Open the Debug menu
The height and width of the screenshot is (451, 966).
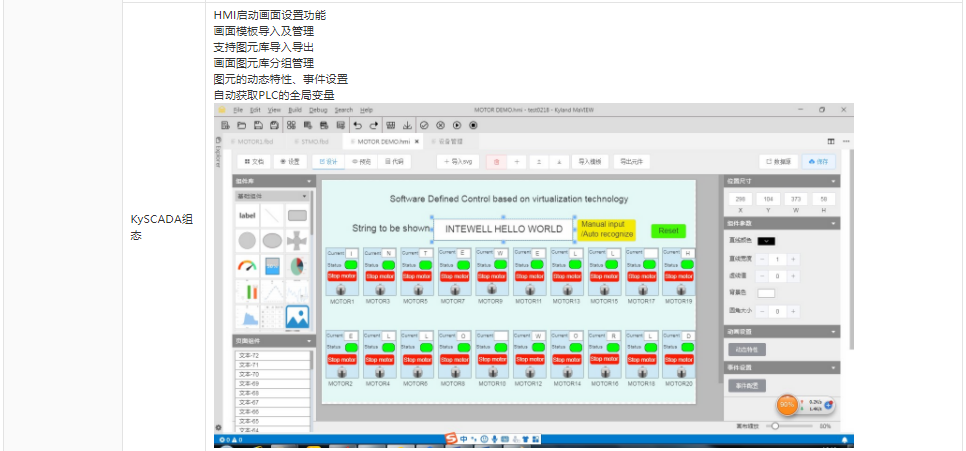click(318, 109)
